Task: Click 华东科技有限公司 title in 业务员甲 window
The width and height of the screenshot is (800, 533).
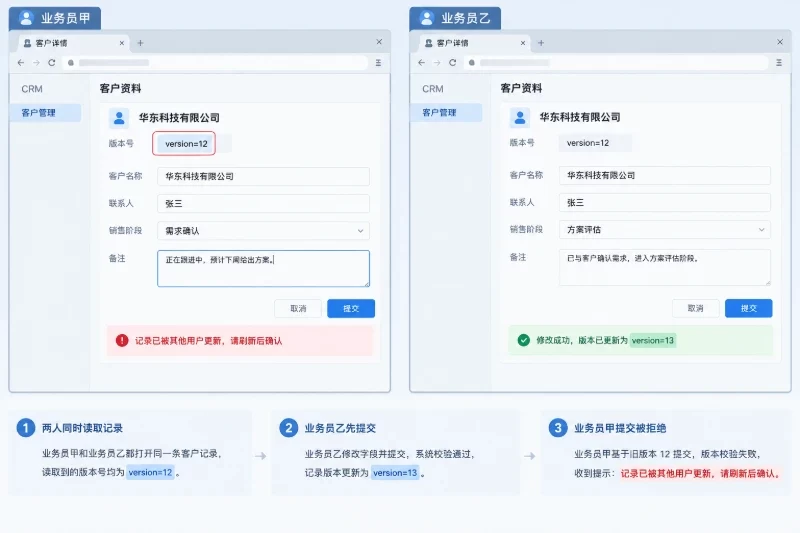Action: [179, 118]
